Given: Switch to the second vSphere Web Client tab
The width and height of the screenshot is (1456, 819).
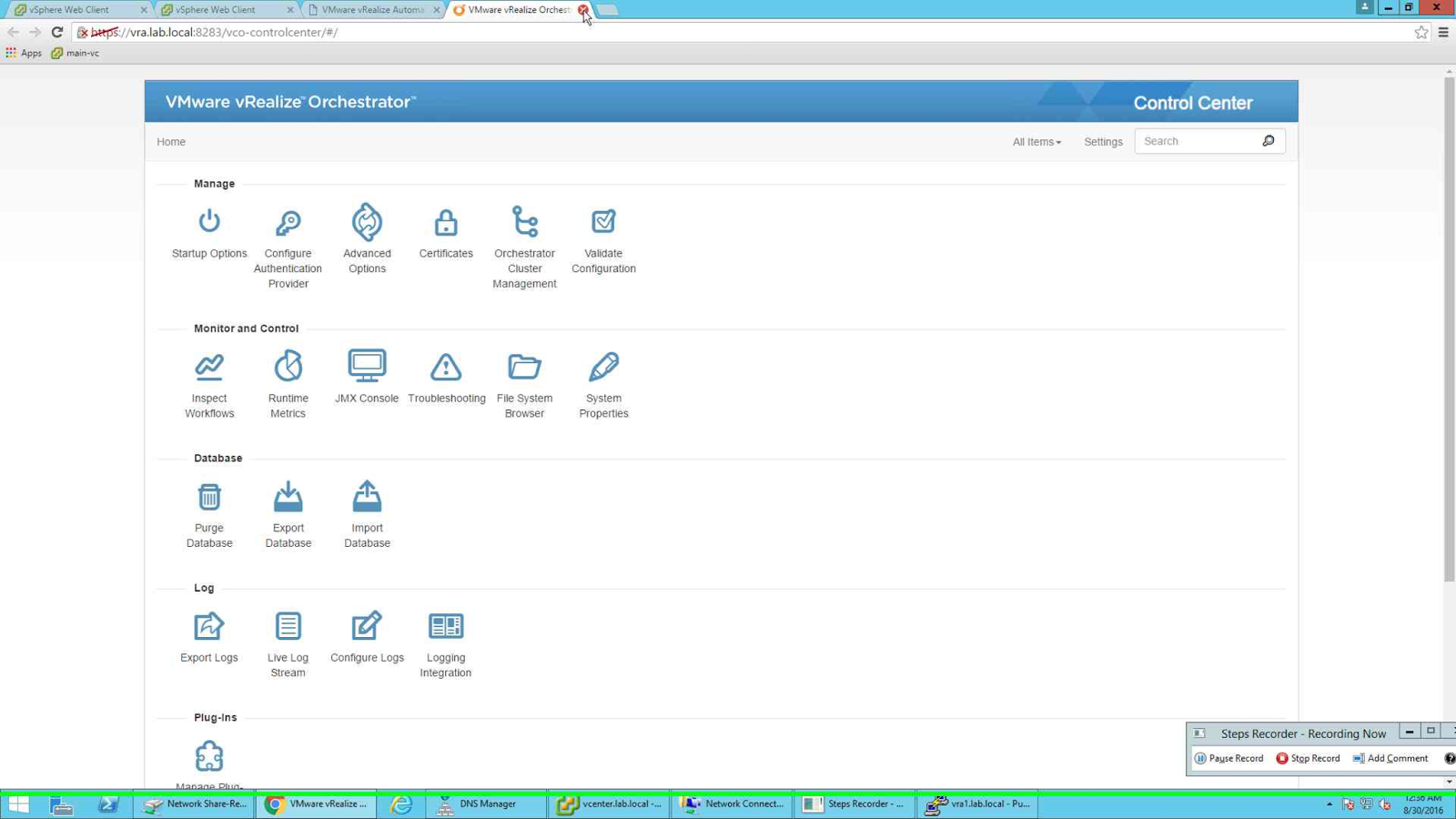Looking at the screenshot, I should click(x=225, y=10).
